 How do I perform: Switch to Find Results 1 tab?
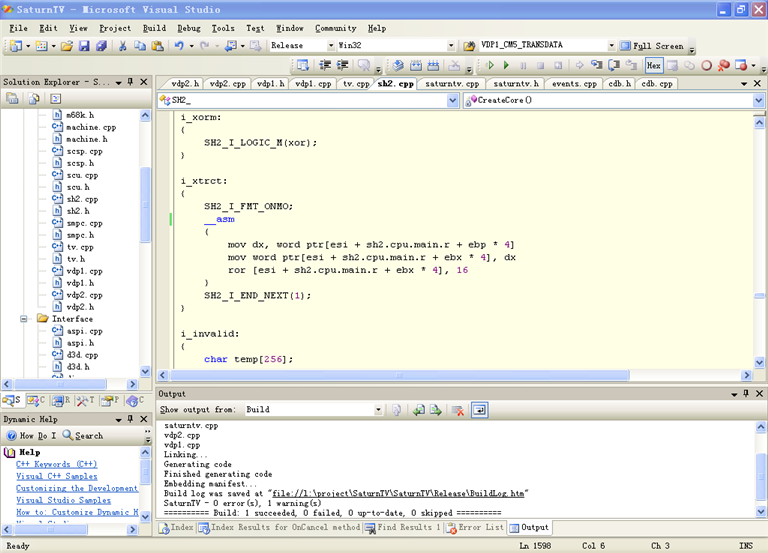403,528
